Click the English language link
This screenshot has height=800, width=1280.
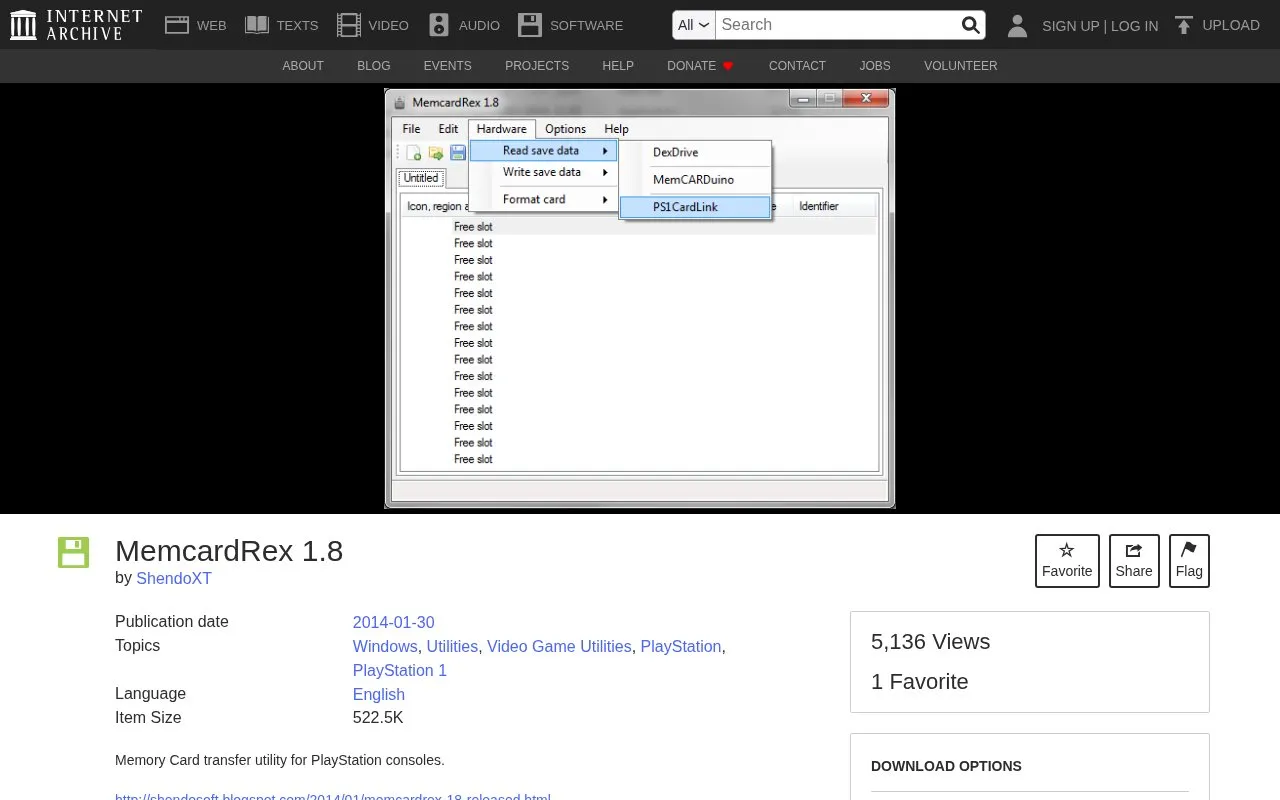[x=379, y=694]
